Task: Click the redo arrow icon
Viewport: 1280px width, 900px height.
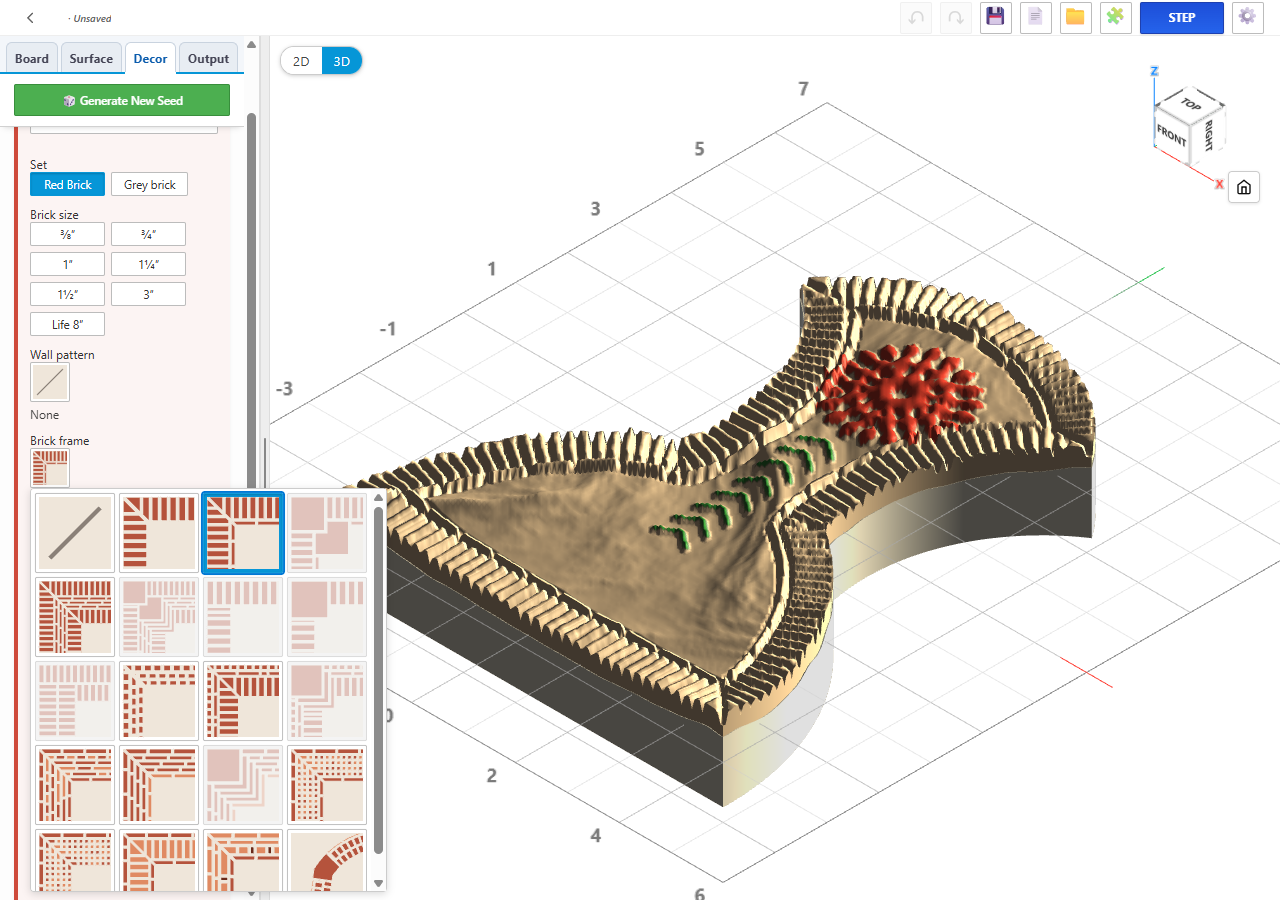Action: (955, 17)
